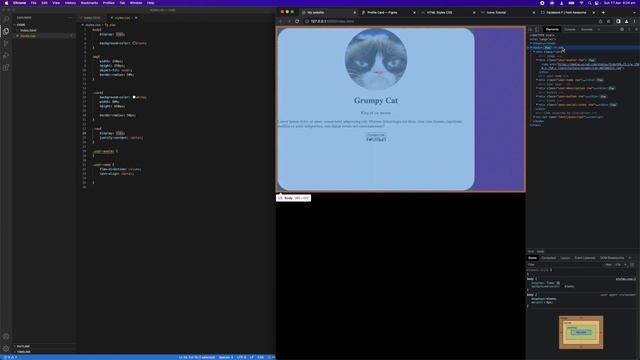Expand the Outline section
The image size is (640, 360).
23,347
